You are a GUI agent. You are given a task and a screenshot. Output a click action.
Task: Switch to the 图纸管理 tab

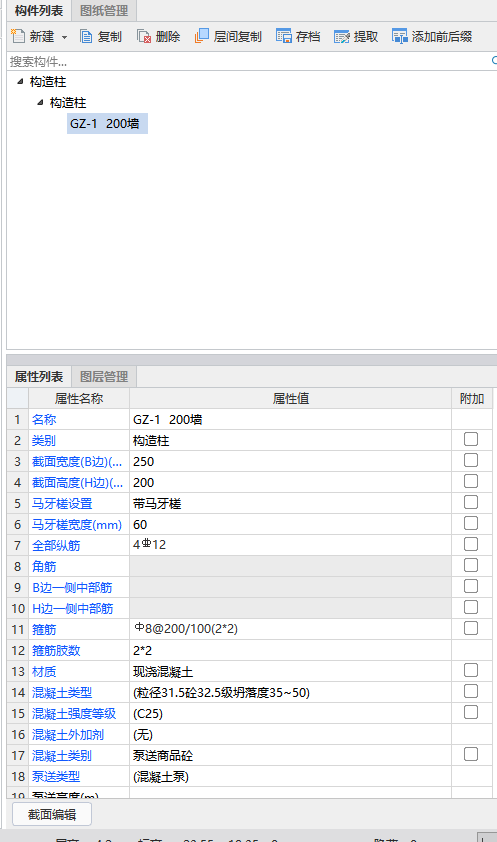coord(104,11)
